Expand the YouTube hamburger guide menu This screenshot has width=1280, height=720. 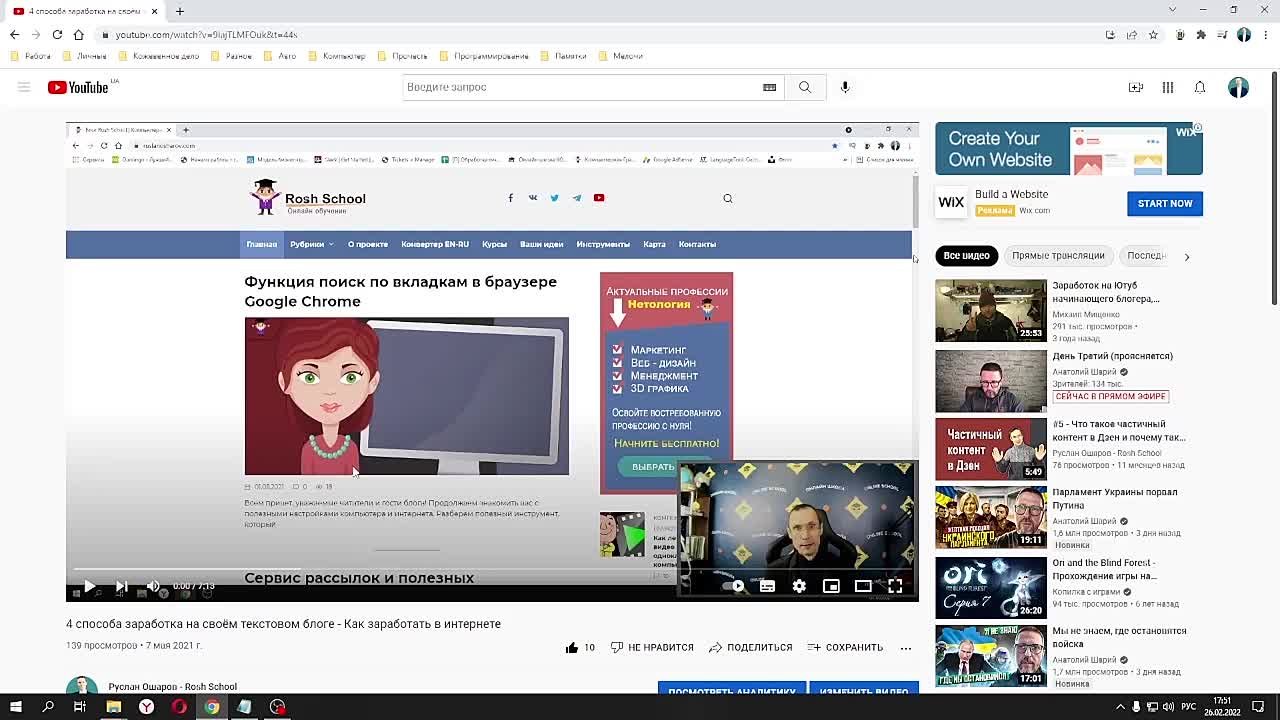click(x=24, y=87)
